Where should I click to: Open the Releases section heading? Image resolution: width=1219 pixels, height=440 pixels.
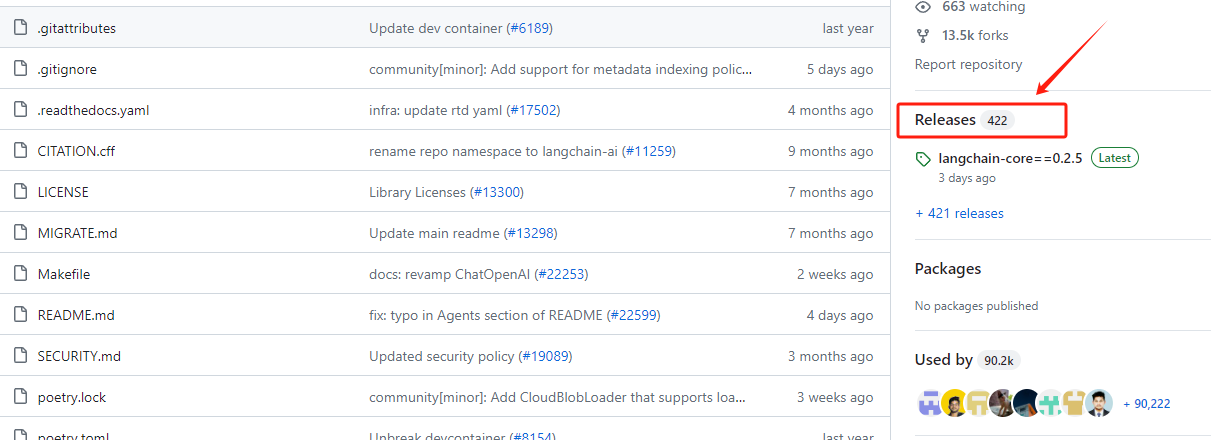tap(945, 120)
